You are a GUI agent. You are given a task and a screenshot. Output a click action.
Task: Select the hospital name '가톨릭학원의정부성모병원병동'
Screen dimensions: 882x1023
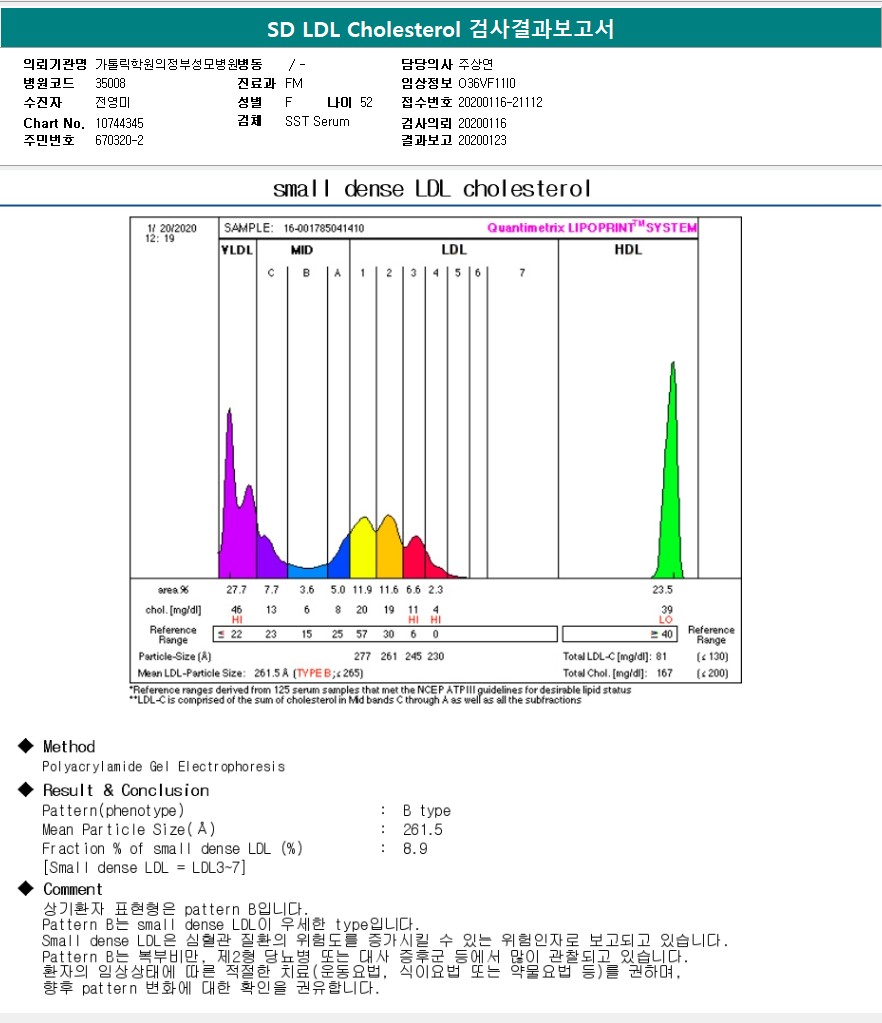pyautogui.click(x=179, y=64)
